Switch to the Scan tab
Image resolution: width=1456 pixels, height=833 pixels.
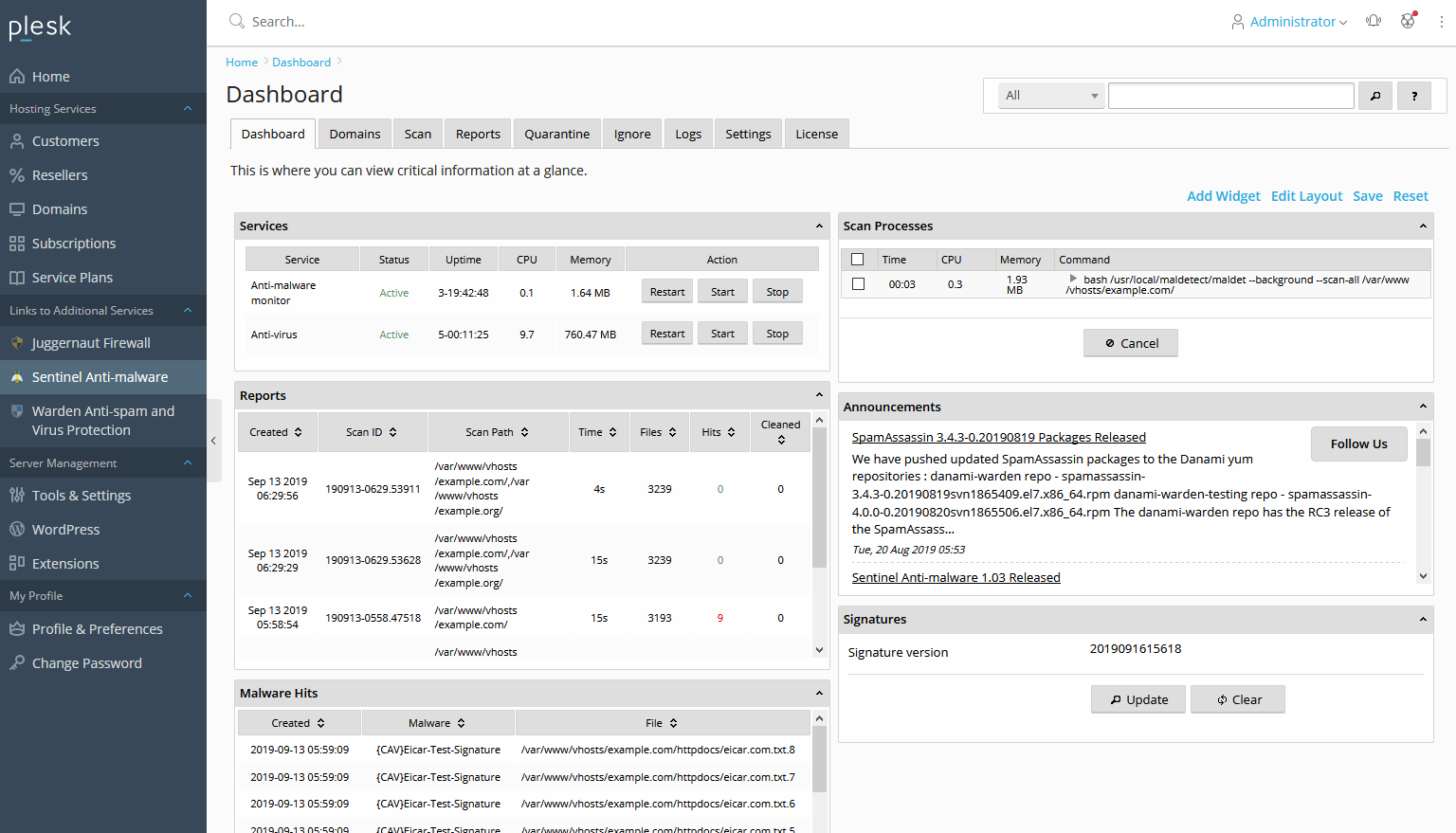point(418,134)
